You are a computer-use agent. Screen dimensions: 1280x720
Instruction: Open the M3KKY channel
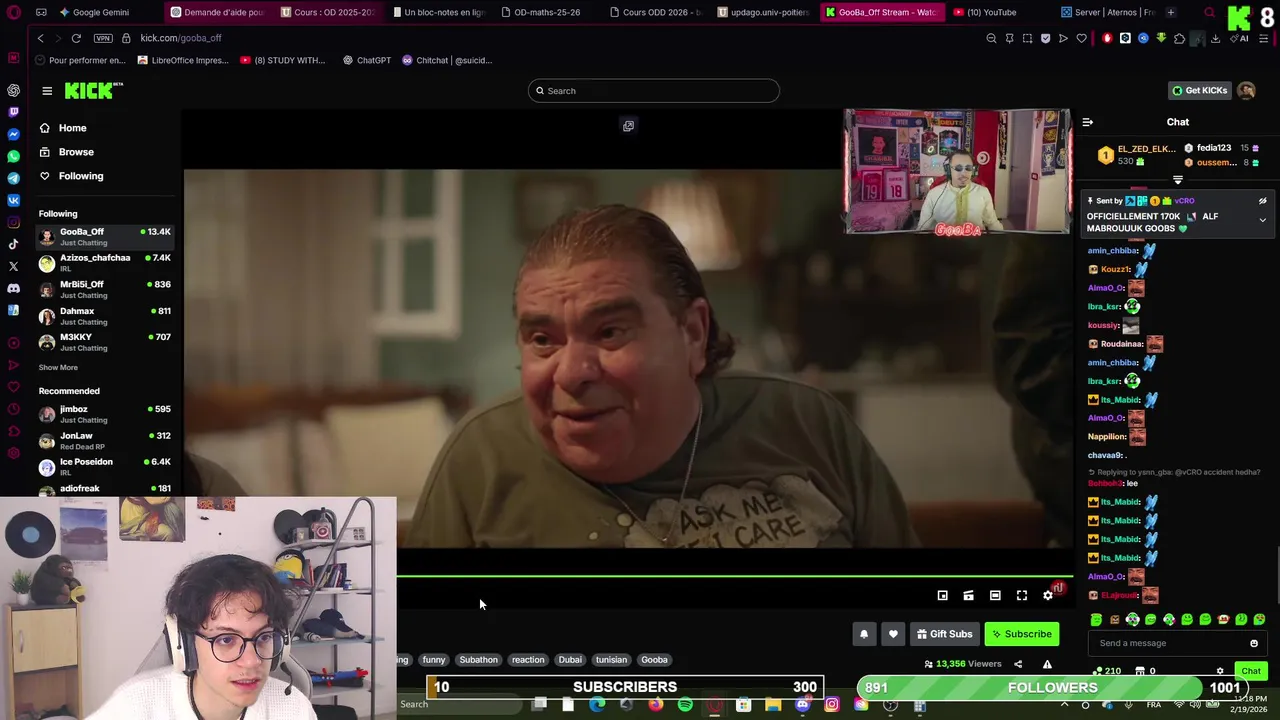105,342
